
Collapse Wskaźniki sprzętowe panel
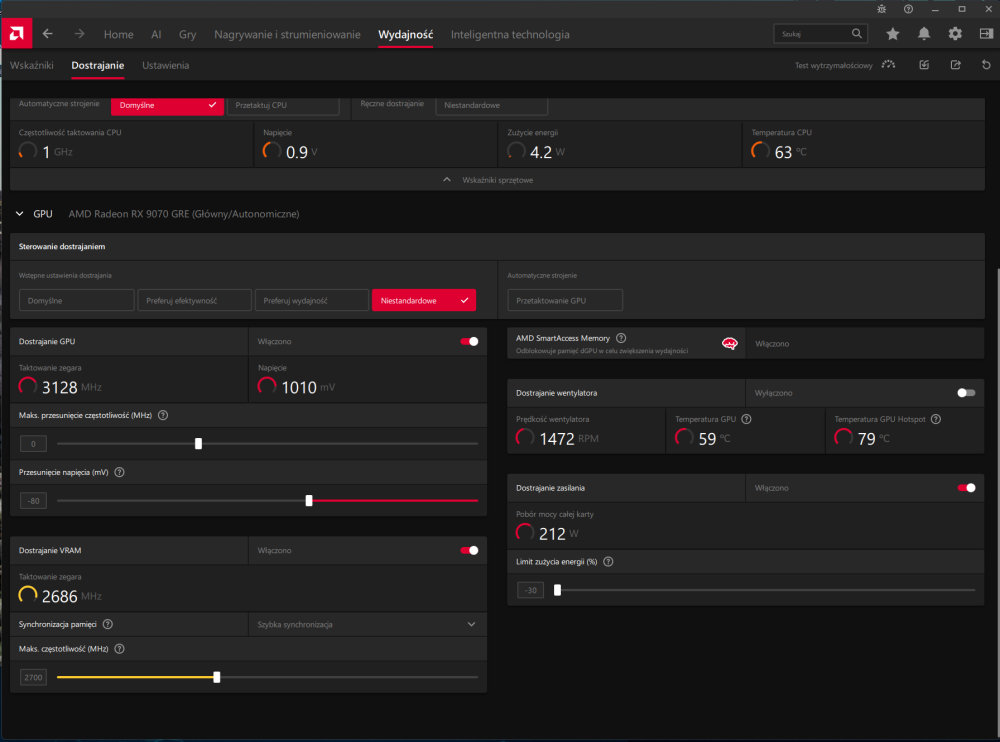click(x=497, y=180)
